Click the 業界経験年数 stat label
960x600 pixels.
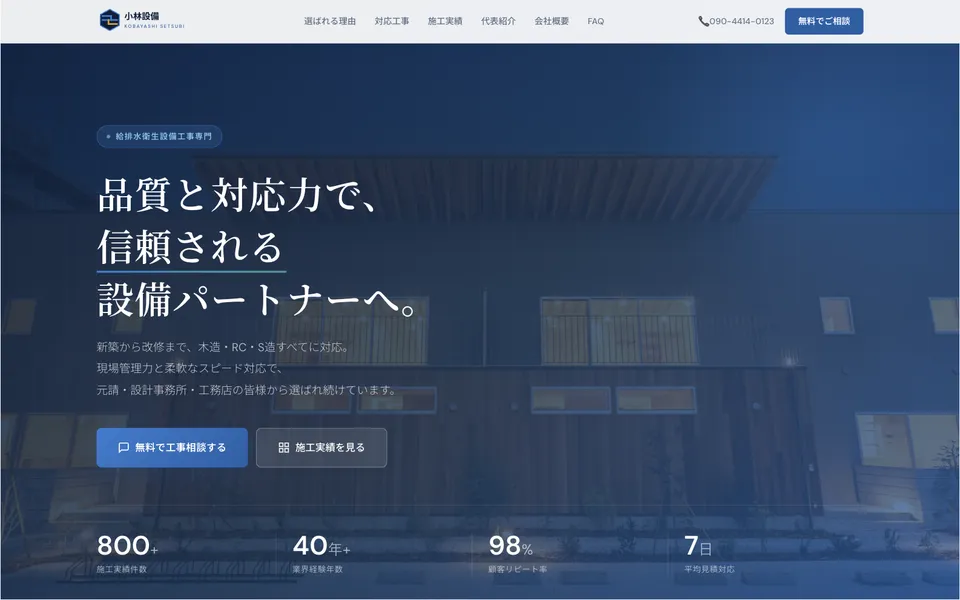[x=318, y=569]
